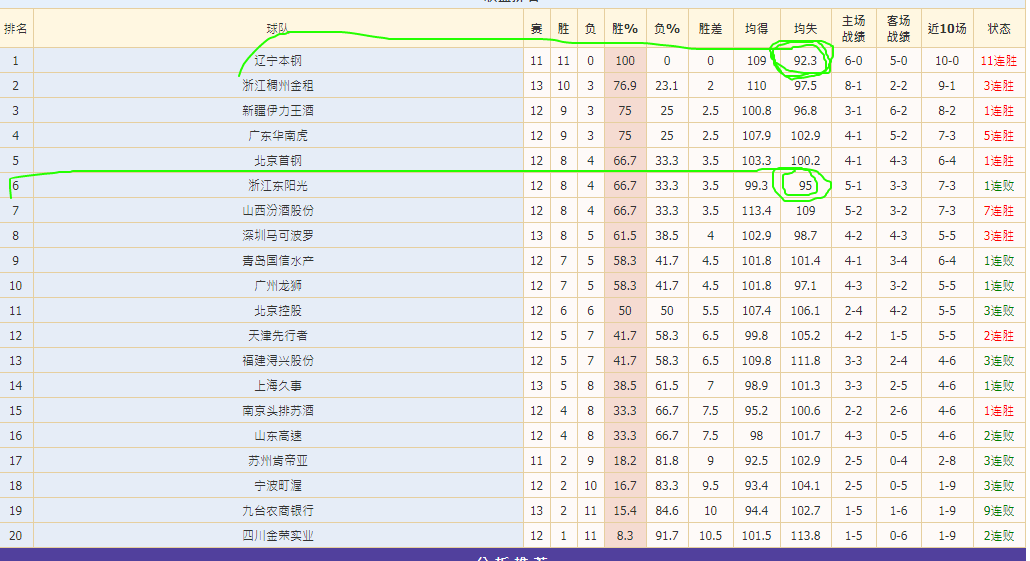This screenshot has width=1030, height=561.
Task: Click the 6-2 away record cell
Action: click(898, 110)
